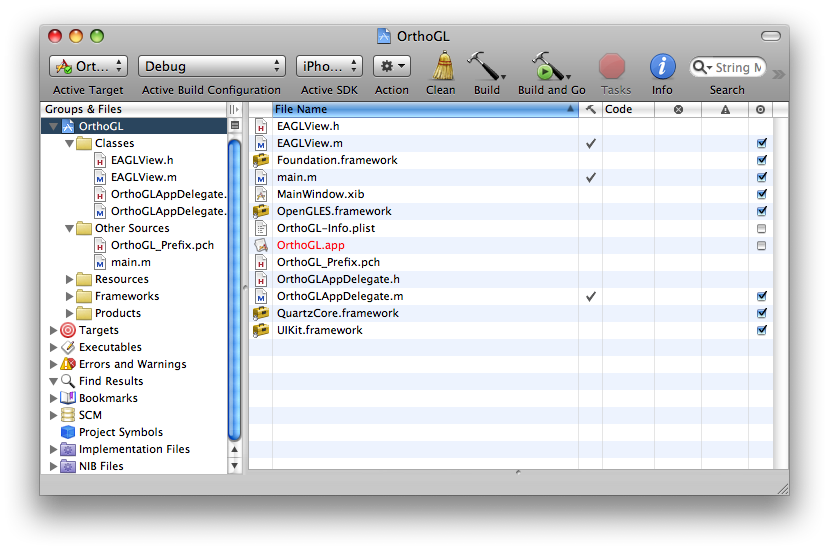829x550 pixels.
Task: Click the OrthoGL.app application icon
Action: [x=261, y=245]
